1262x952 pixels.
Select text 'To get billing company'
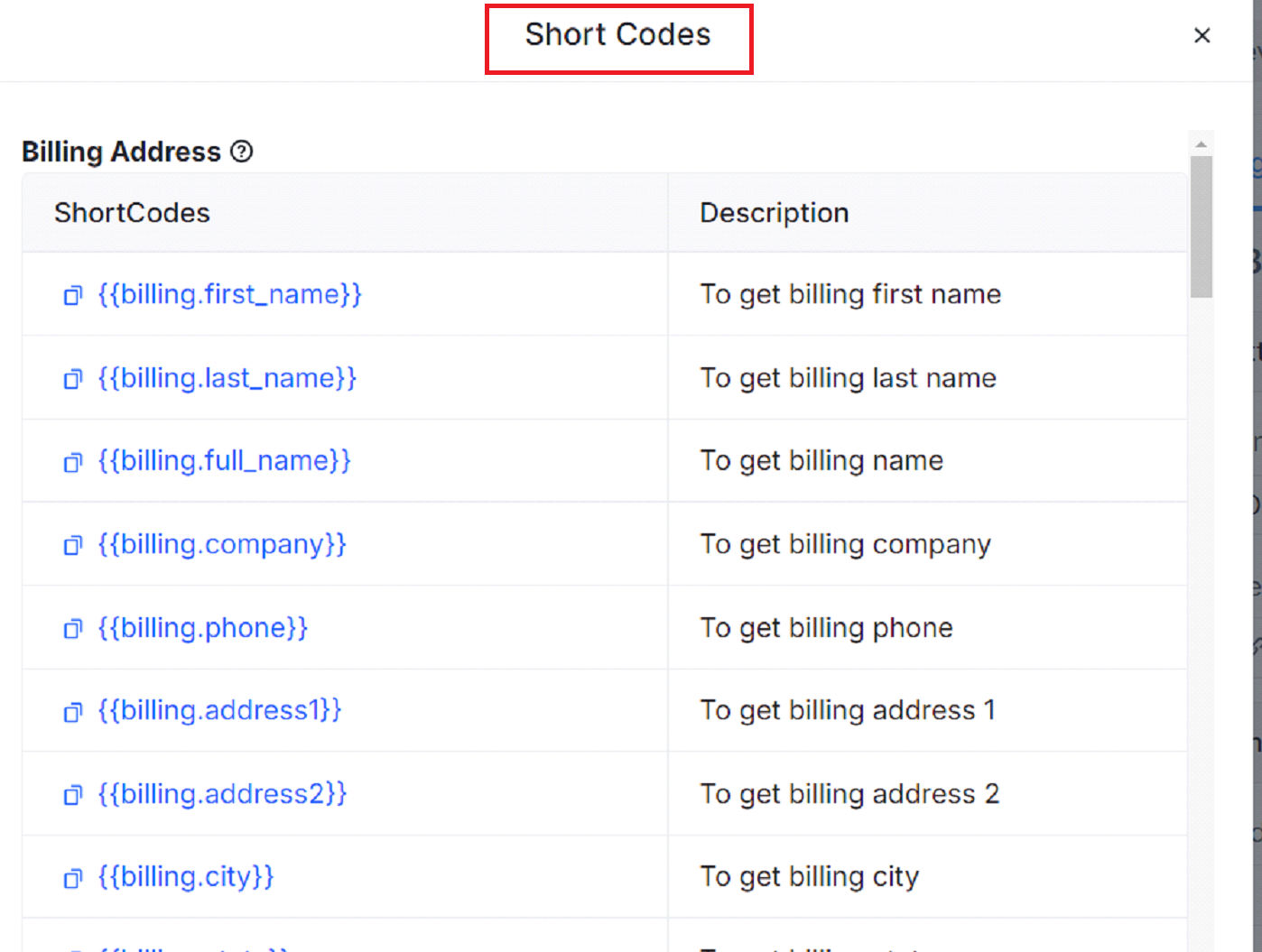click(846, 544)
